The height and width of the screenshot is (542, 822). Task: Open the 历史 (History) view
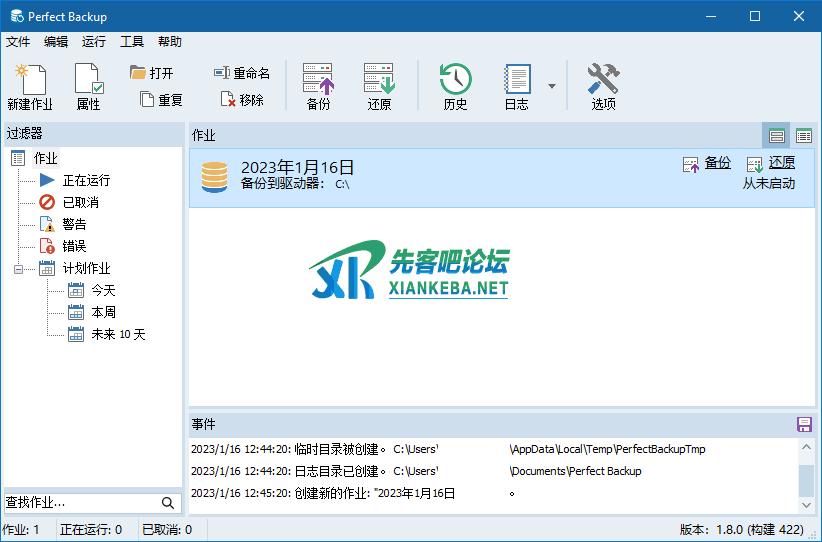(455, 85)
